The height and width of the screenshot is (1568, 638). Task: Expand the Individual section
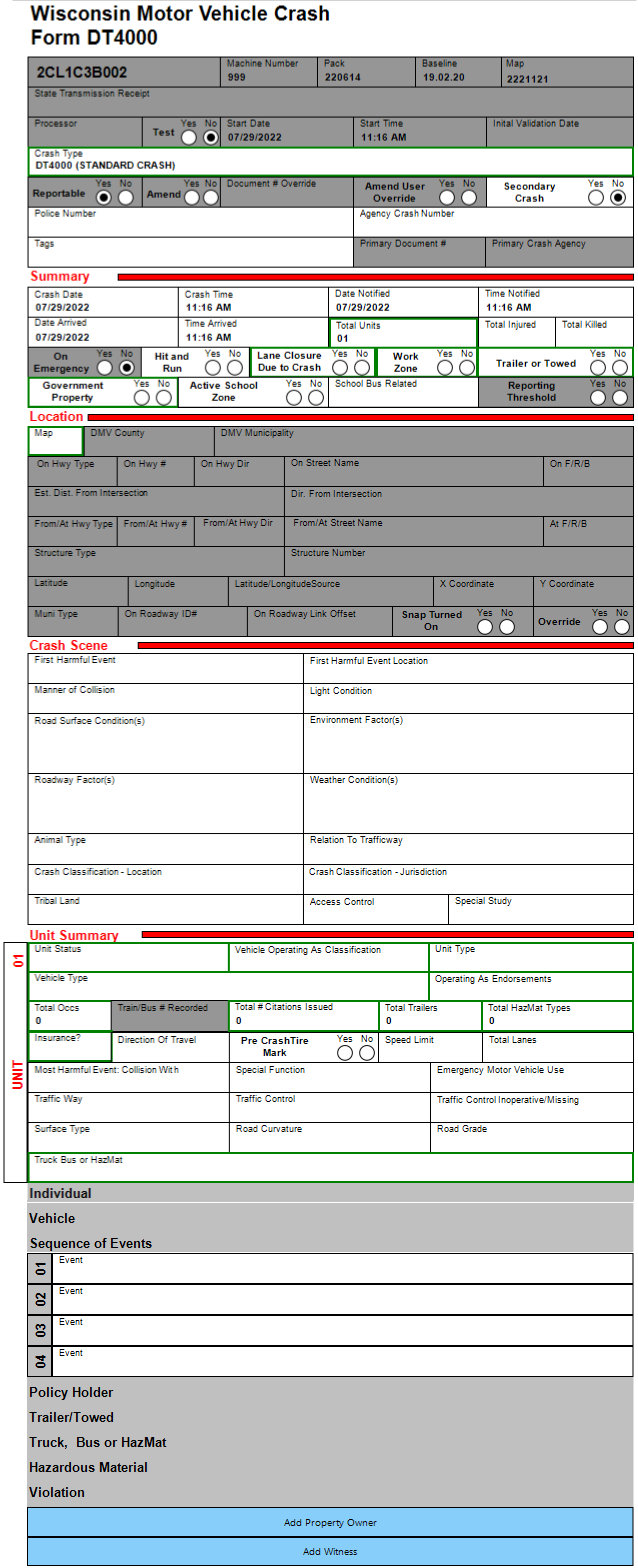(x=330, y=1193)
